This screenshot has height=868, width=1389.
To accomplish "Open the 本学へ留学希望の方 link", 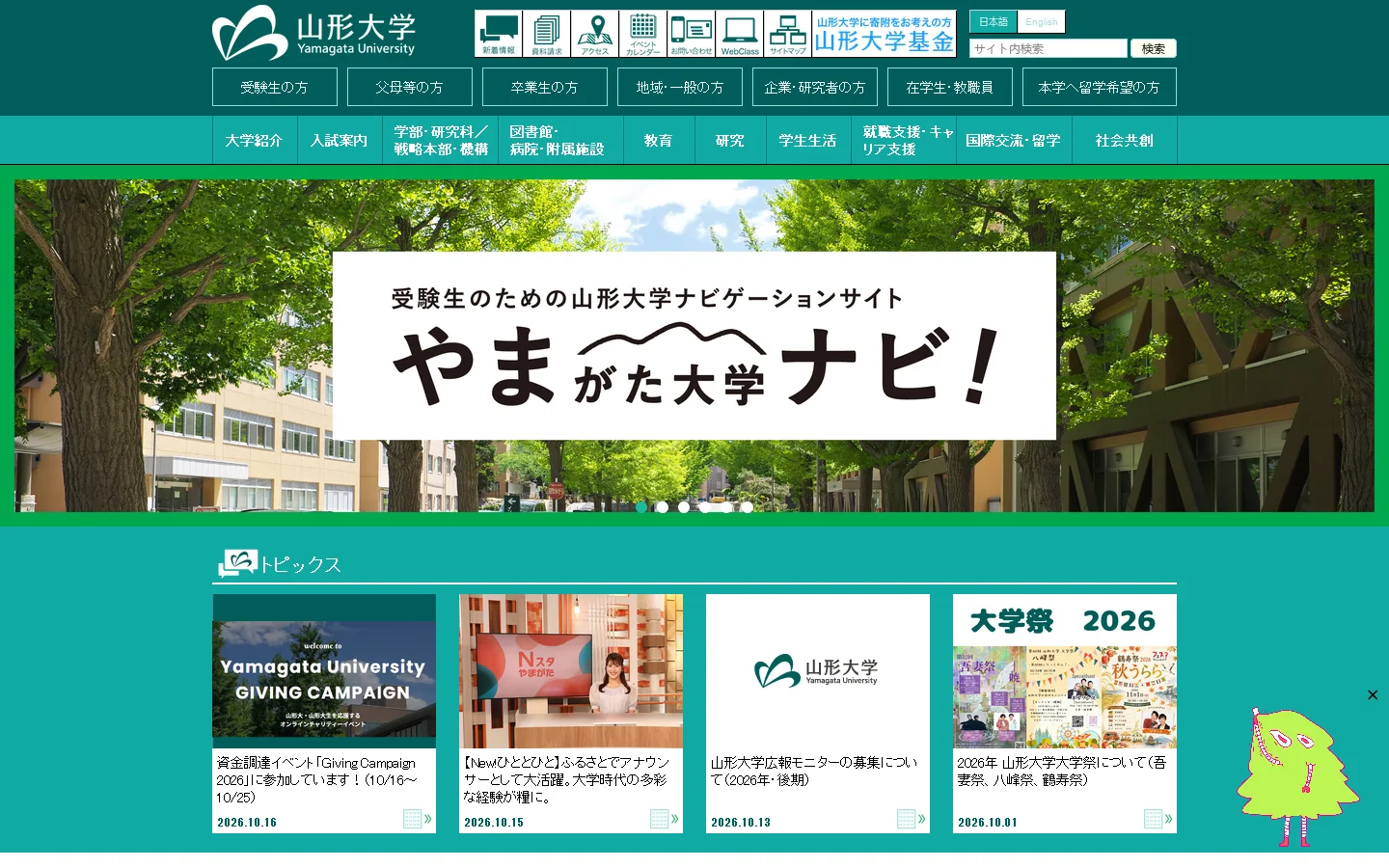I will 1100,87.
